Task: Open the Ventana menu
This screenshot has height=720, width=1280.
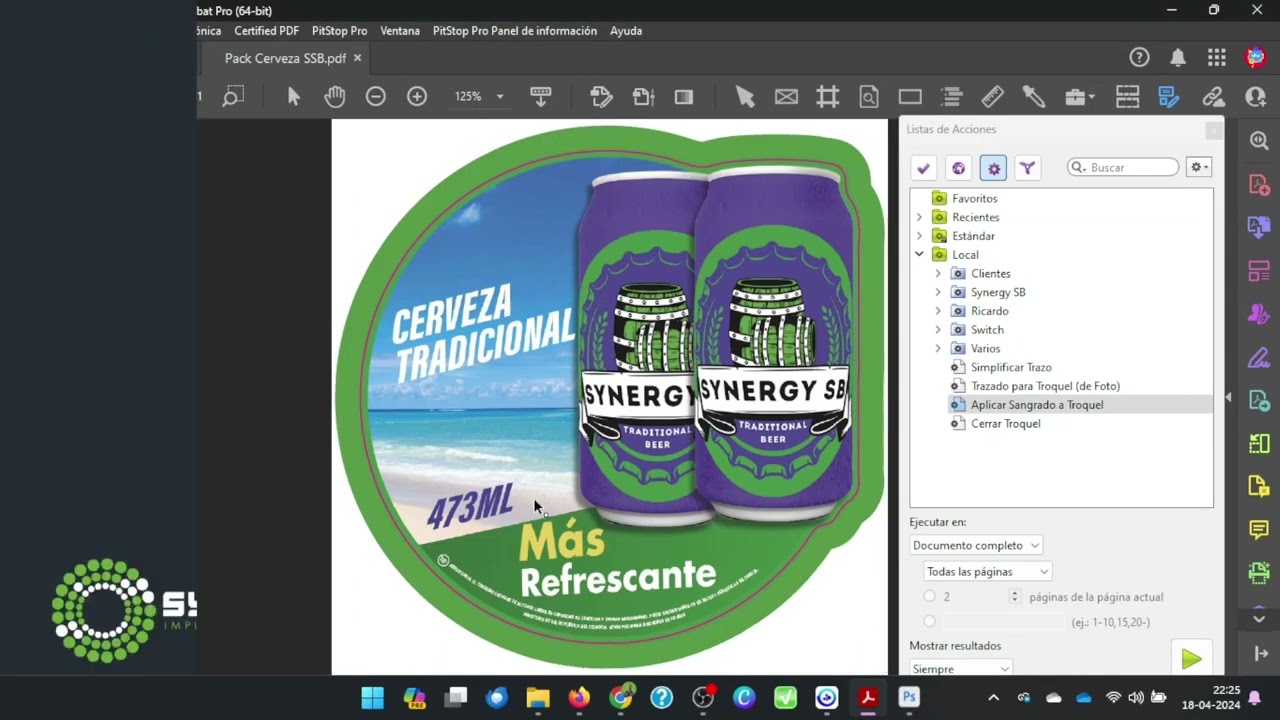Action: [400, 31]
